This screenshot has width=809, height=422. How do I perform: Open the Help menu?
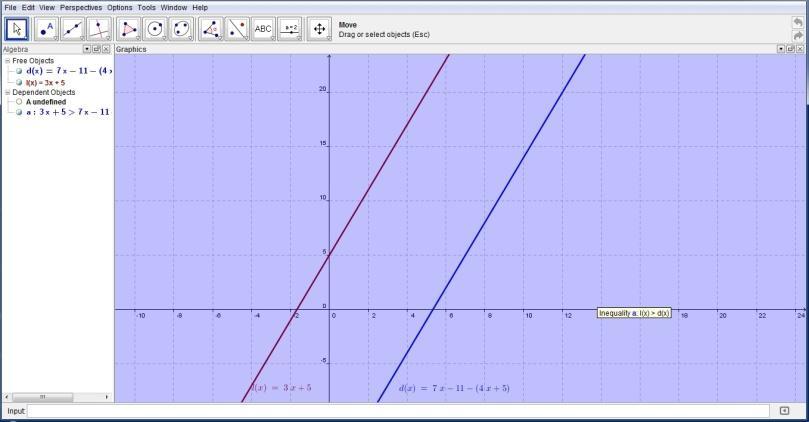[x=200, y=8]
